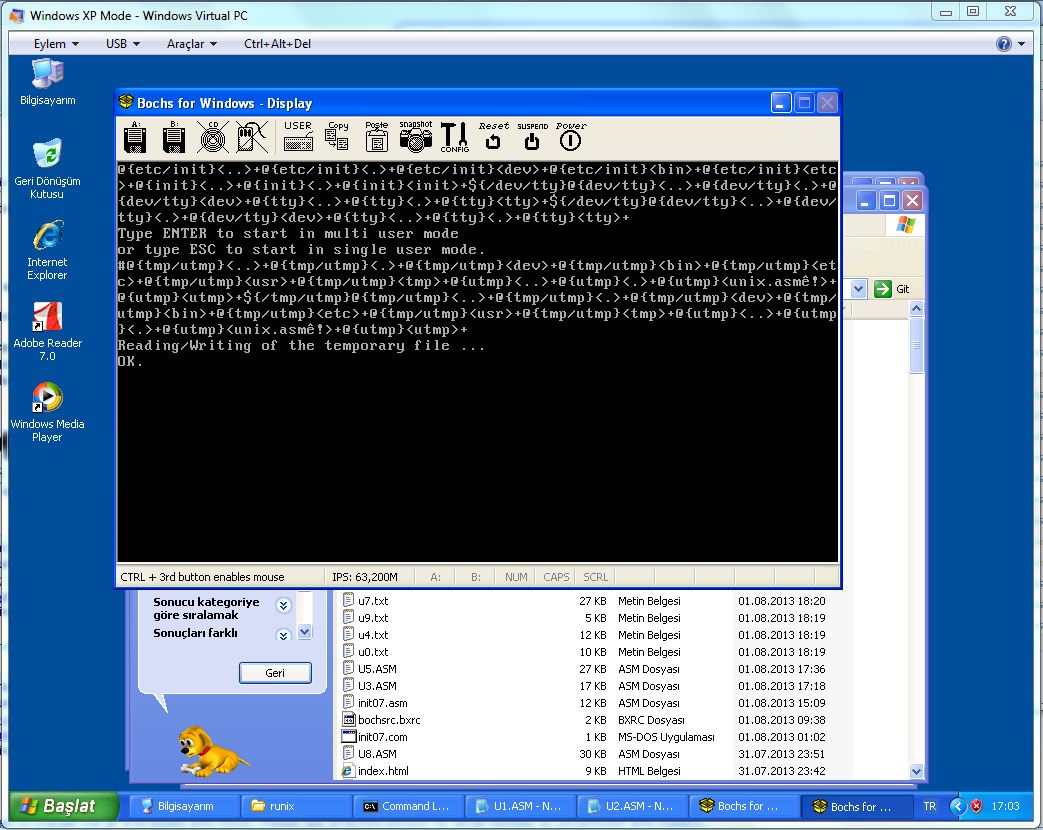Open the address bar dropdown arrow
The height and width of the screenshot is (830, 1043).
(x=859, y=289)
